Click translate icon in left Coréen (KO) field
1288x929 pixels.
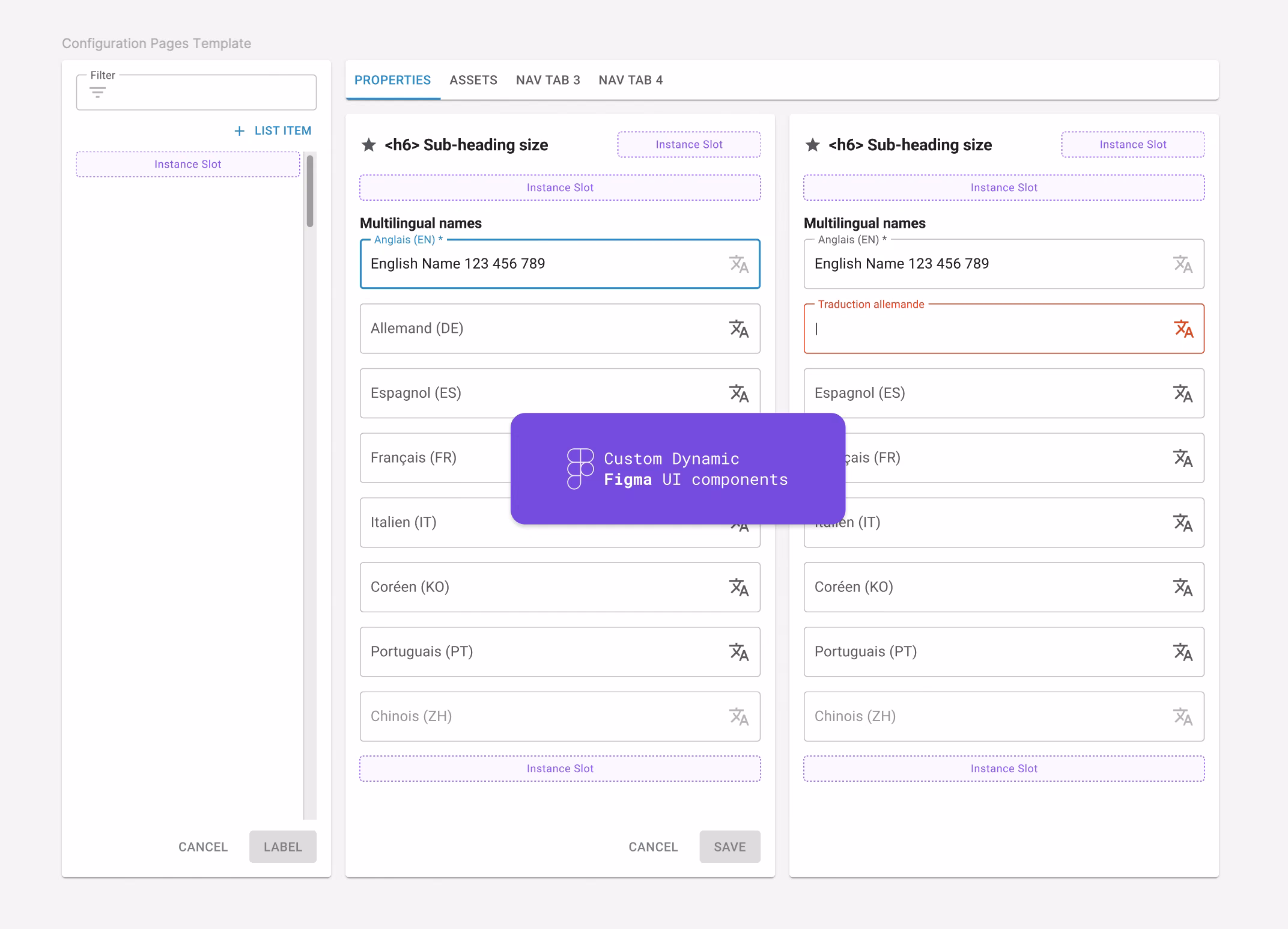739,587
